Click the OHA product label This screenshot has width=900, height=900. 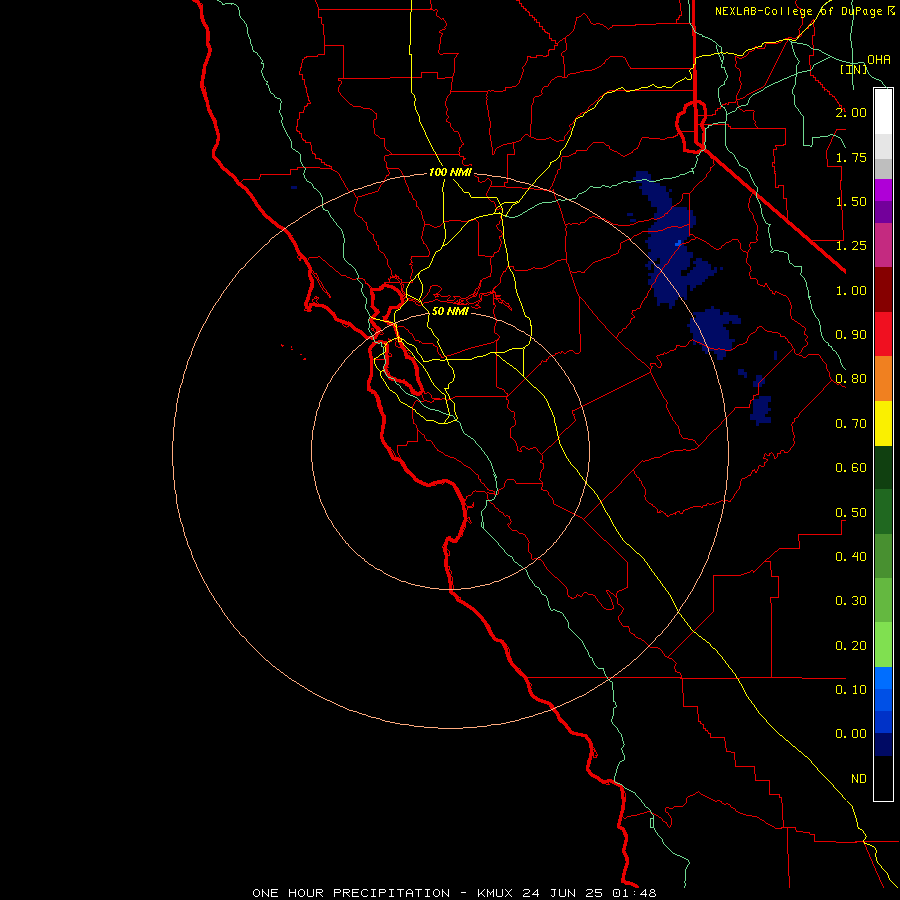(879, 59)
